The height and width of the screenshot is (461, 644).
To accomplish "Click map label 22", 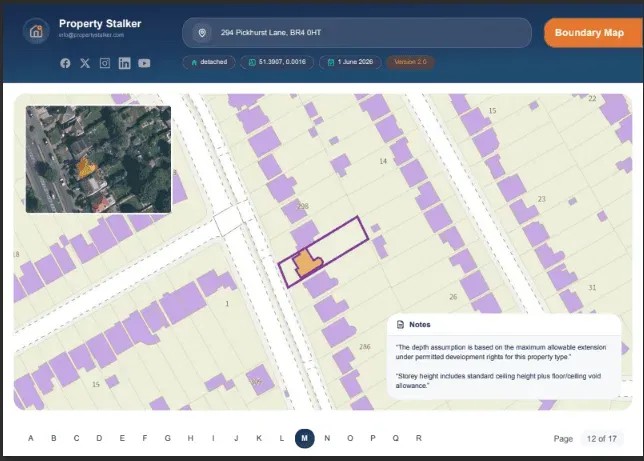I will [x=592, y=99].
